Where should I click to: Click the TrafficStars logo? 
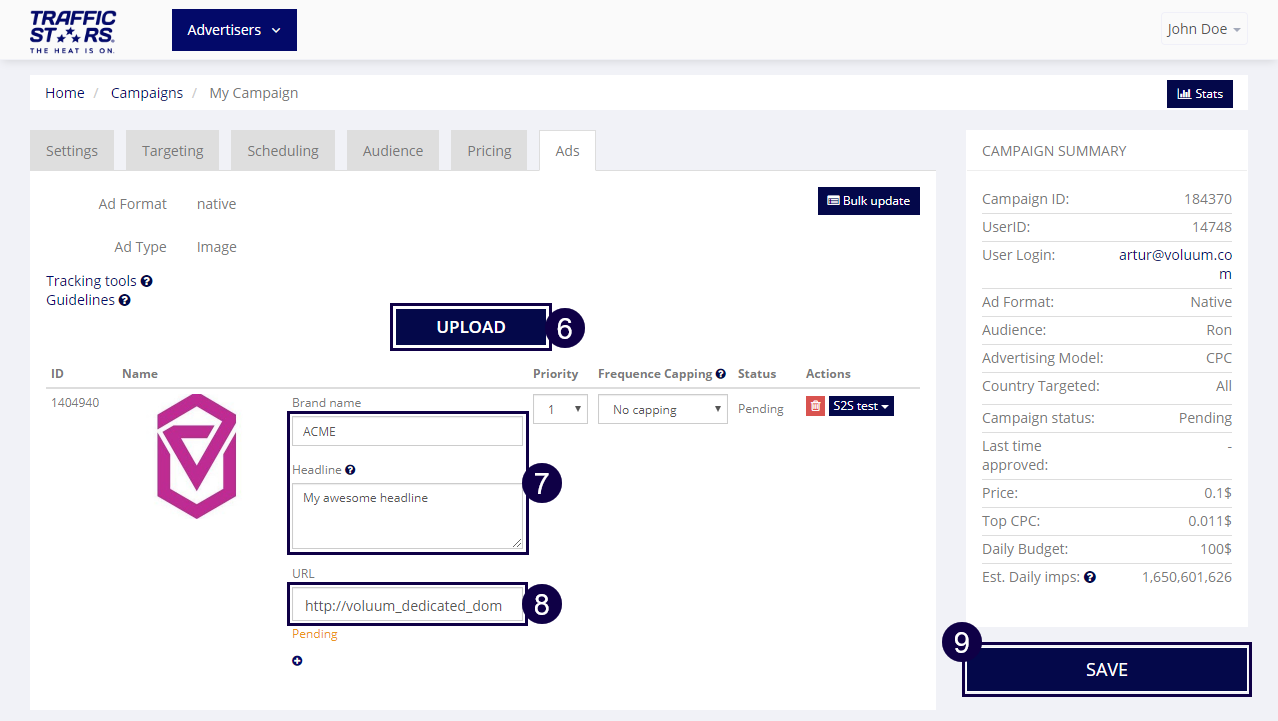[x=73, y=31]
